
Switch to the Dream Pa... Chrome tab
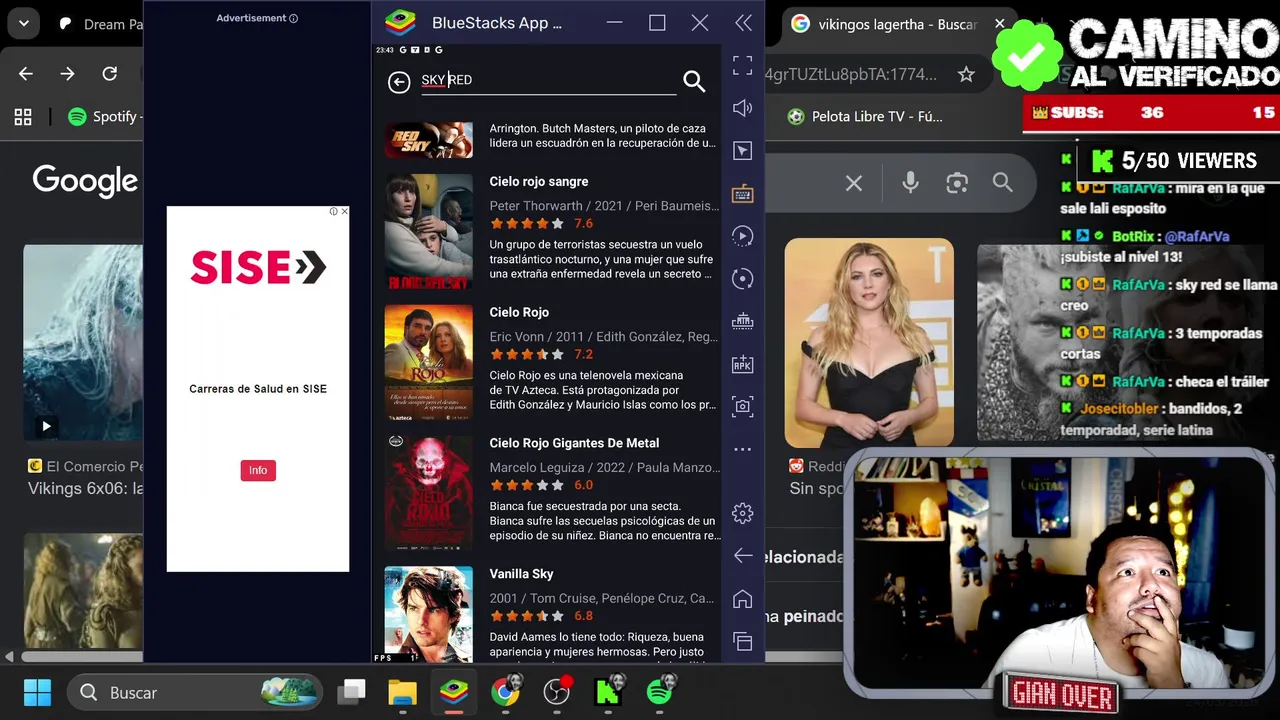100,24
